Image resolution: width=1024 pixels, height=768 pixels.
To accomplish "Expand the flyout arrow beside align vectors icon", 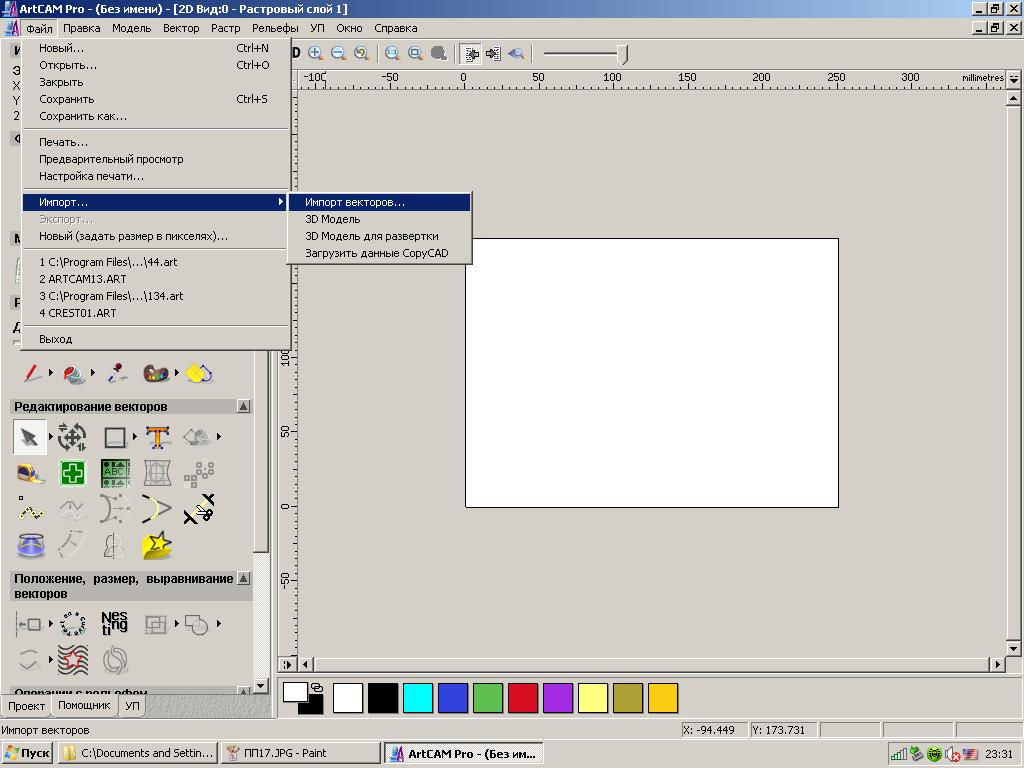I will pyautogui.click(x=50, y=624).
